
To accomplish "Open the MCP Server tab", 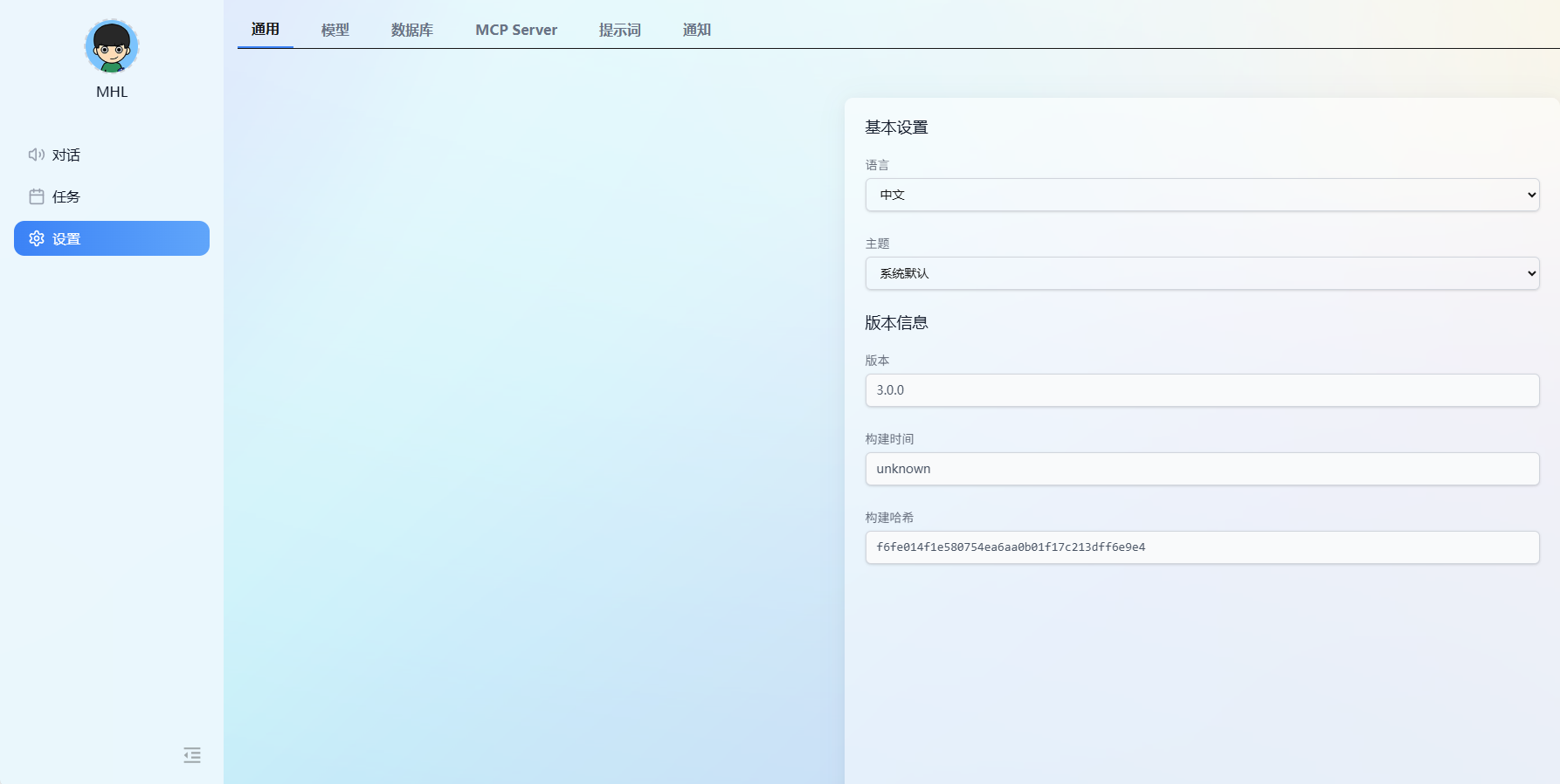I will (x=516, y=30).
